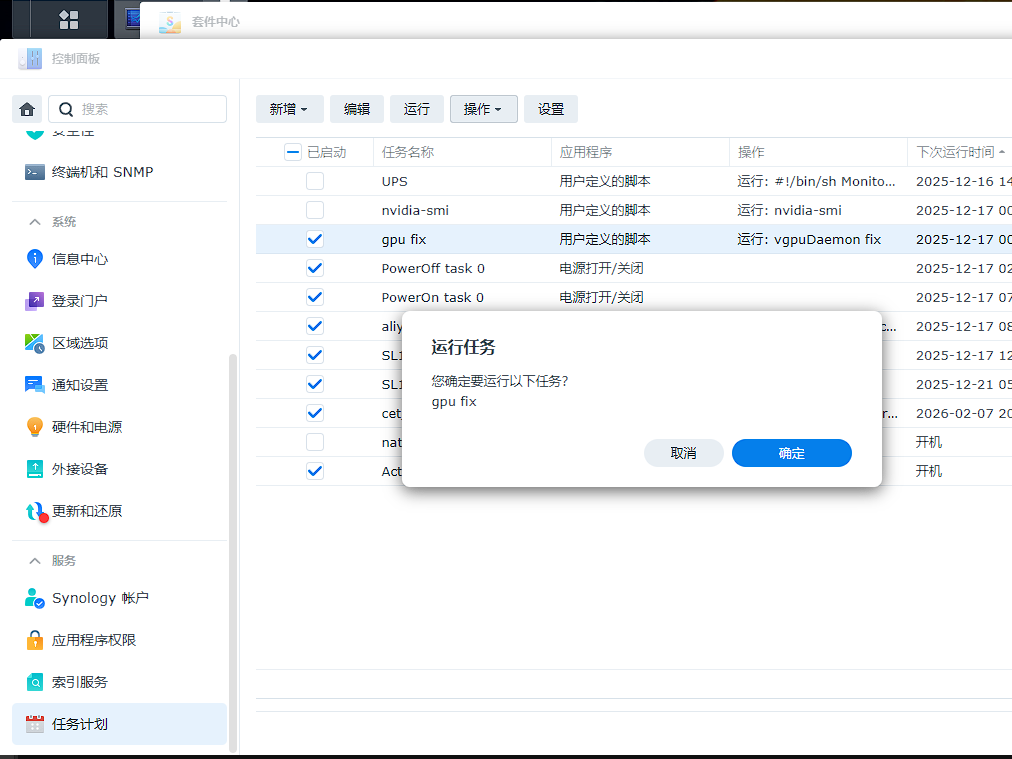Screen dimensions: 1012x759
Task: Click the sidebar search input field
Action: point(150,109)
